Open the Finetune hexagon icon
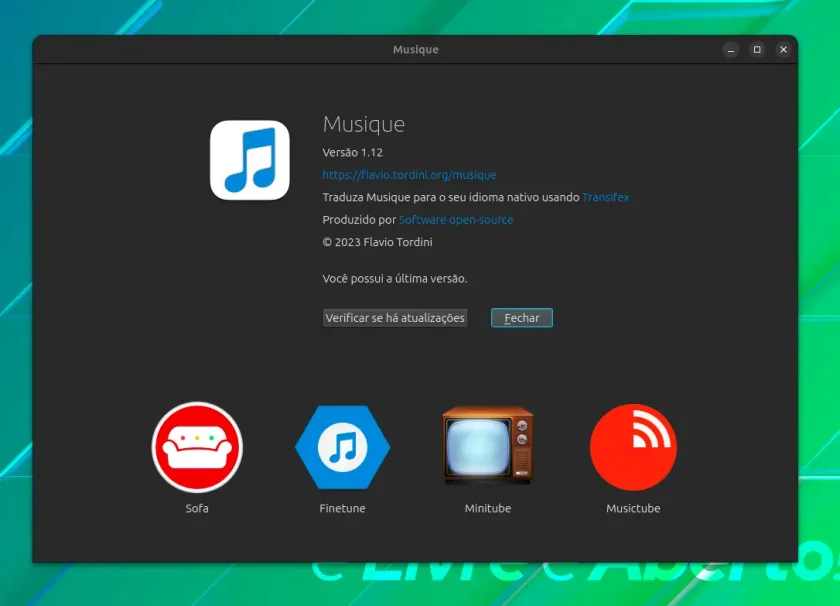The width and height of the screenshot is (840, 606). click(x=342, y=447)
